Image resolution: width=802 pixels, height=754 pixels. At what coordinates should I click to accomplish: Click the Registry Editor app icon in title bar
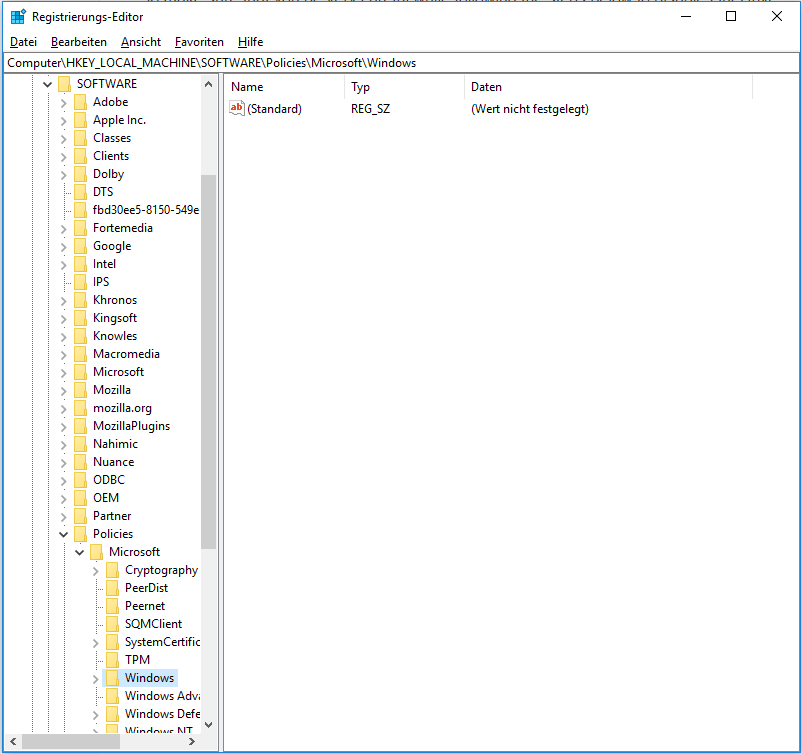coord(18,16)
